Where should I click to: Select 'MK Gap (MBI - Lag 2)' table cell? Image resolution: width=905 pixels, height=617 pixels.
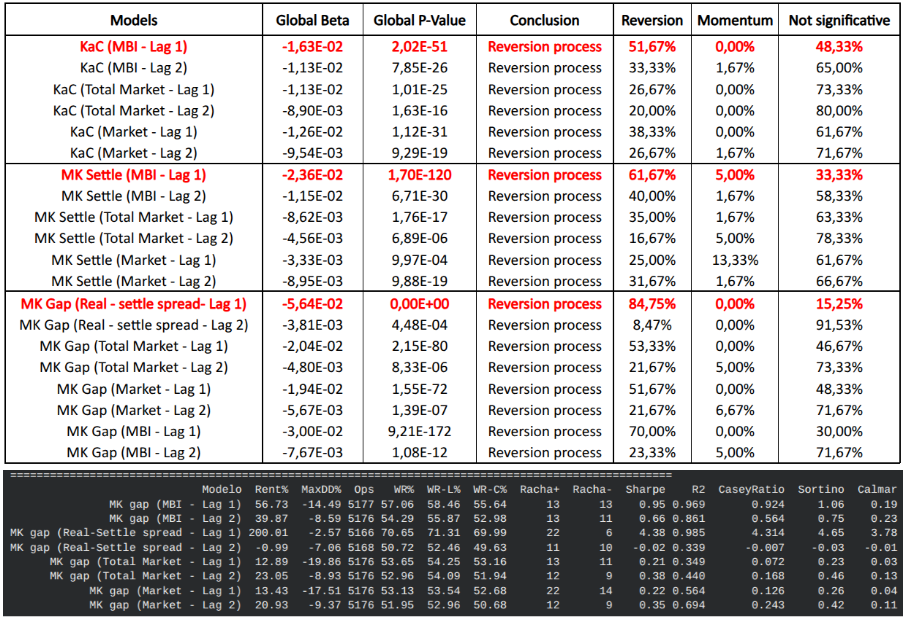[x=134, y=453]
